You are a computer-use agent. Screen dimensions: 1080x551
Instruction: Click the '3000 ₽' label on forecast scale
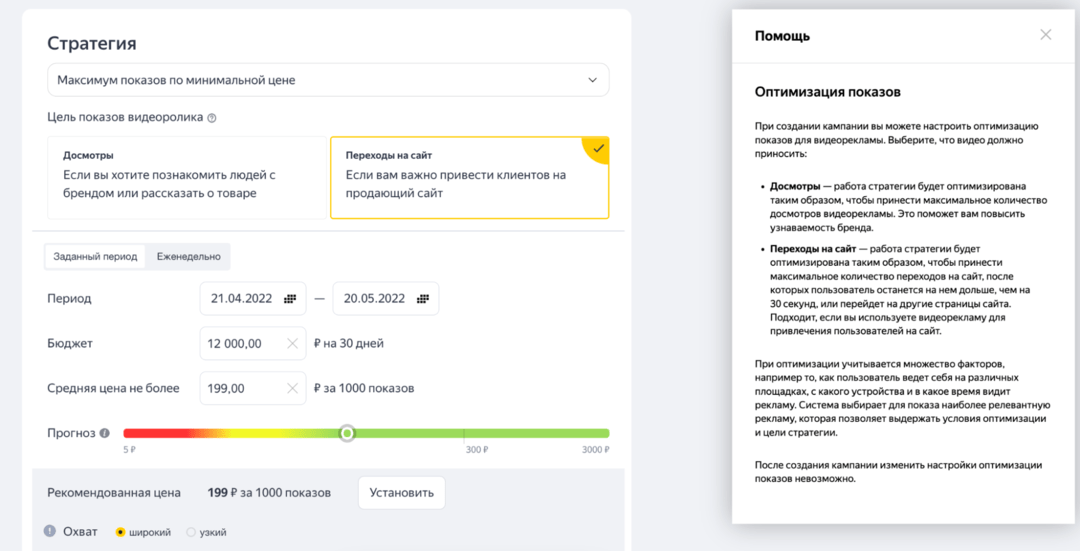click(x=595, y=450)
